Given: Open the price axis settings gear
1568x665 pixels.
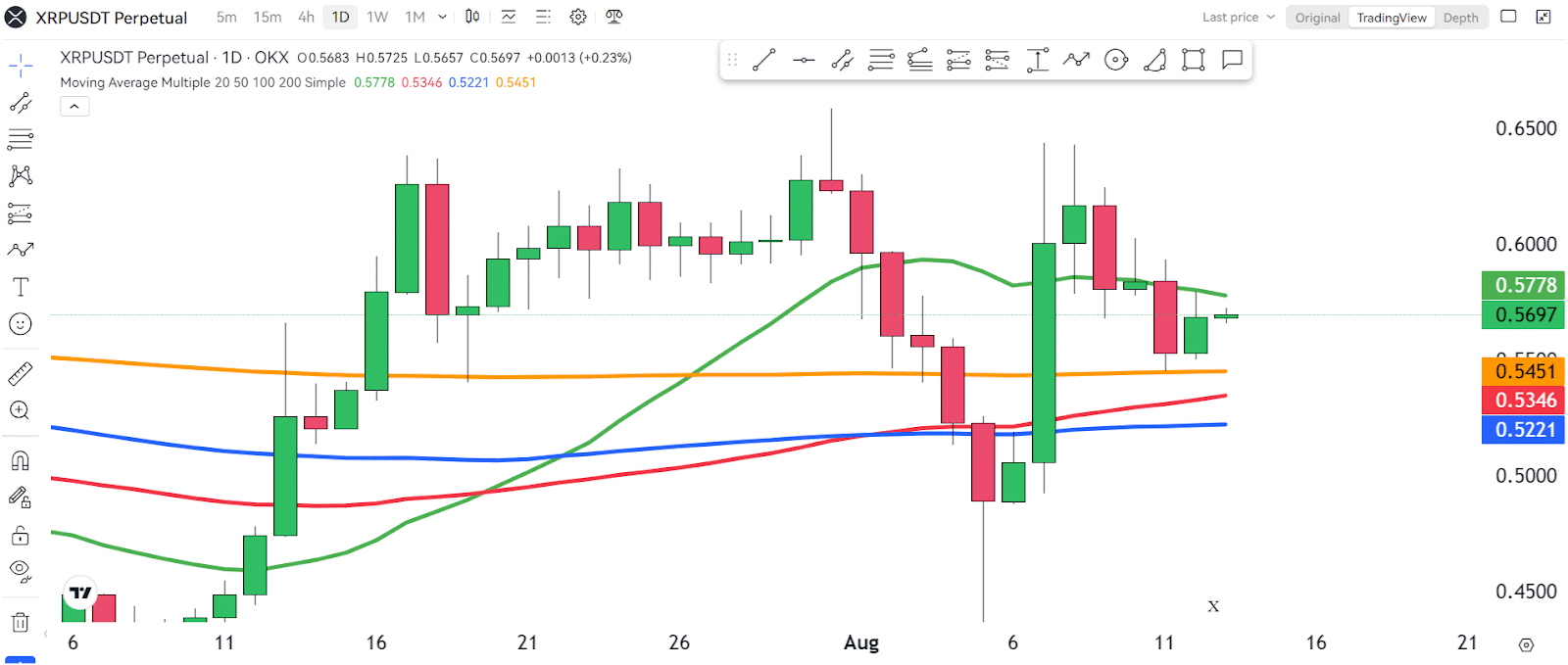Looking at the screenshot, I should point(1526,644).
